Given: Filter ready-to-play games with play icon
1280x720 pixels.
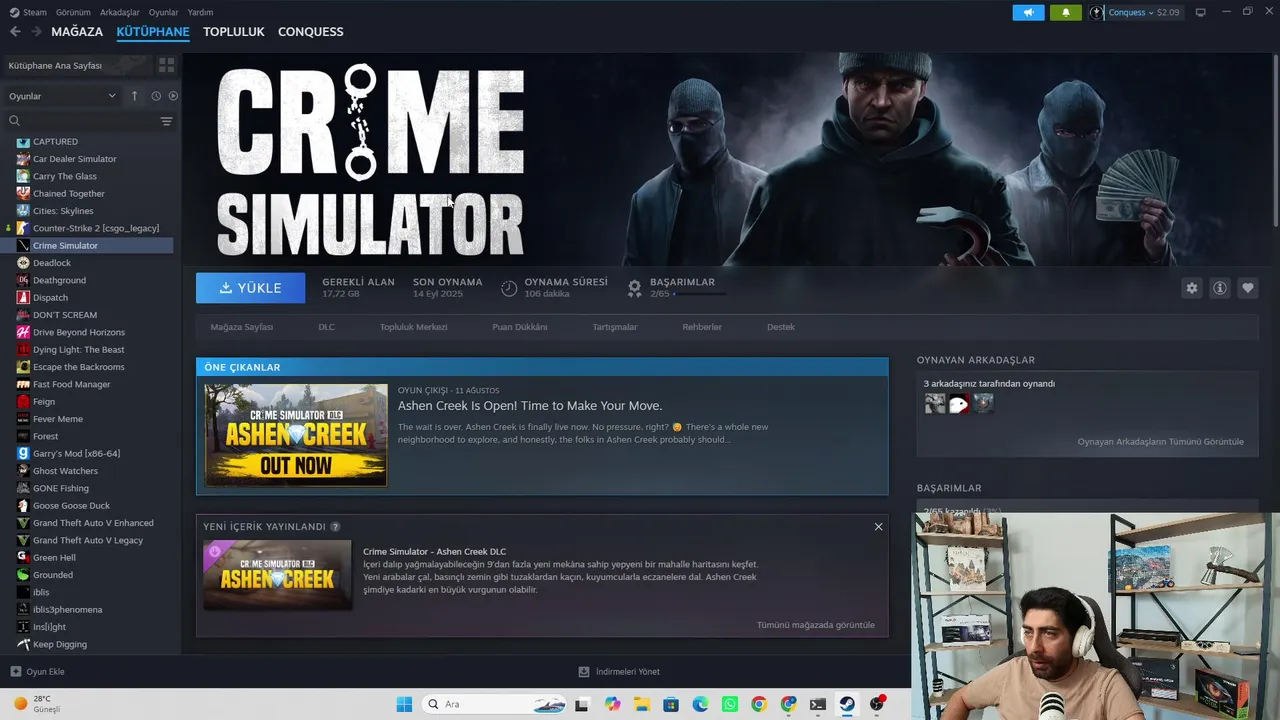Looking at the screenshot, I should (x=173, y=96).
